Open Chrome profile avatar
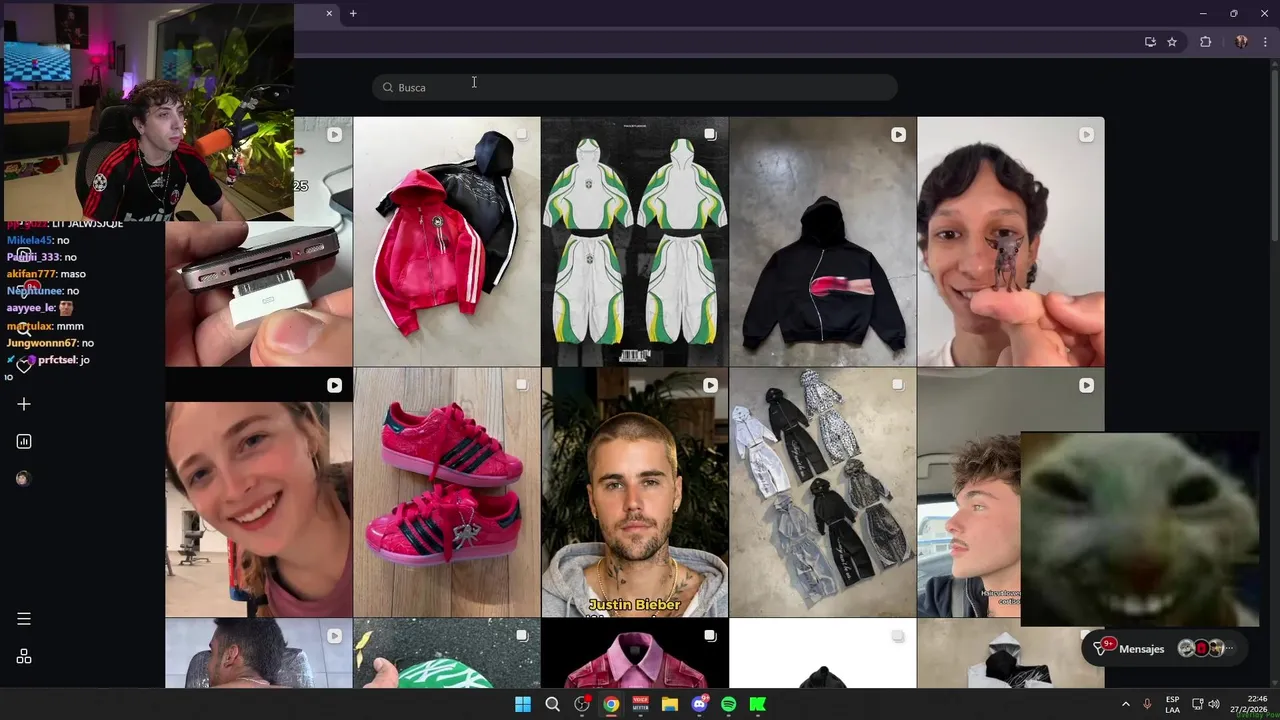The width and height of the screenshot is (1280, 720). click(x=1241, y=42)
